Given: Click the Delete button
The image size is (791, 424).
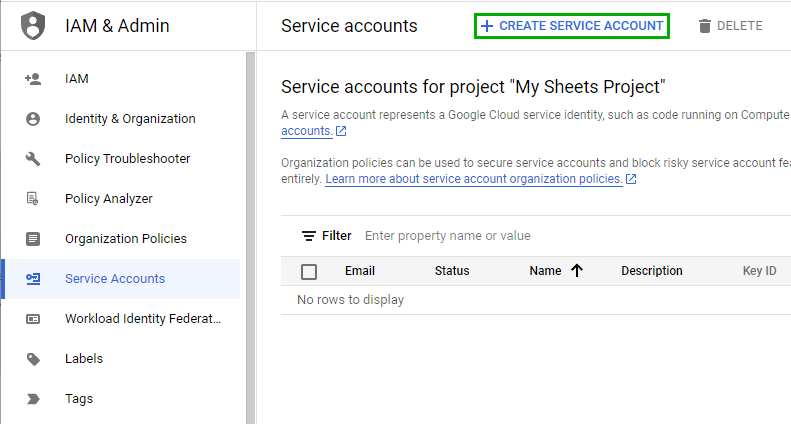Looking at the screenshot, I should click(x=730, y=26).
